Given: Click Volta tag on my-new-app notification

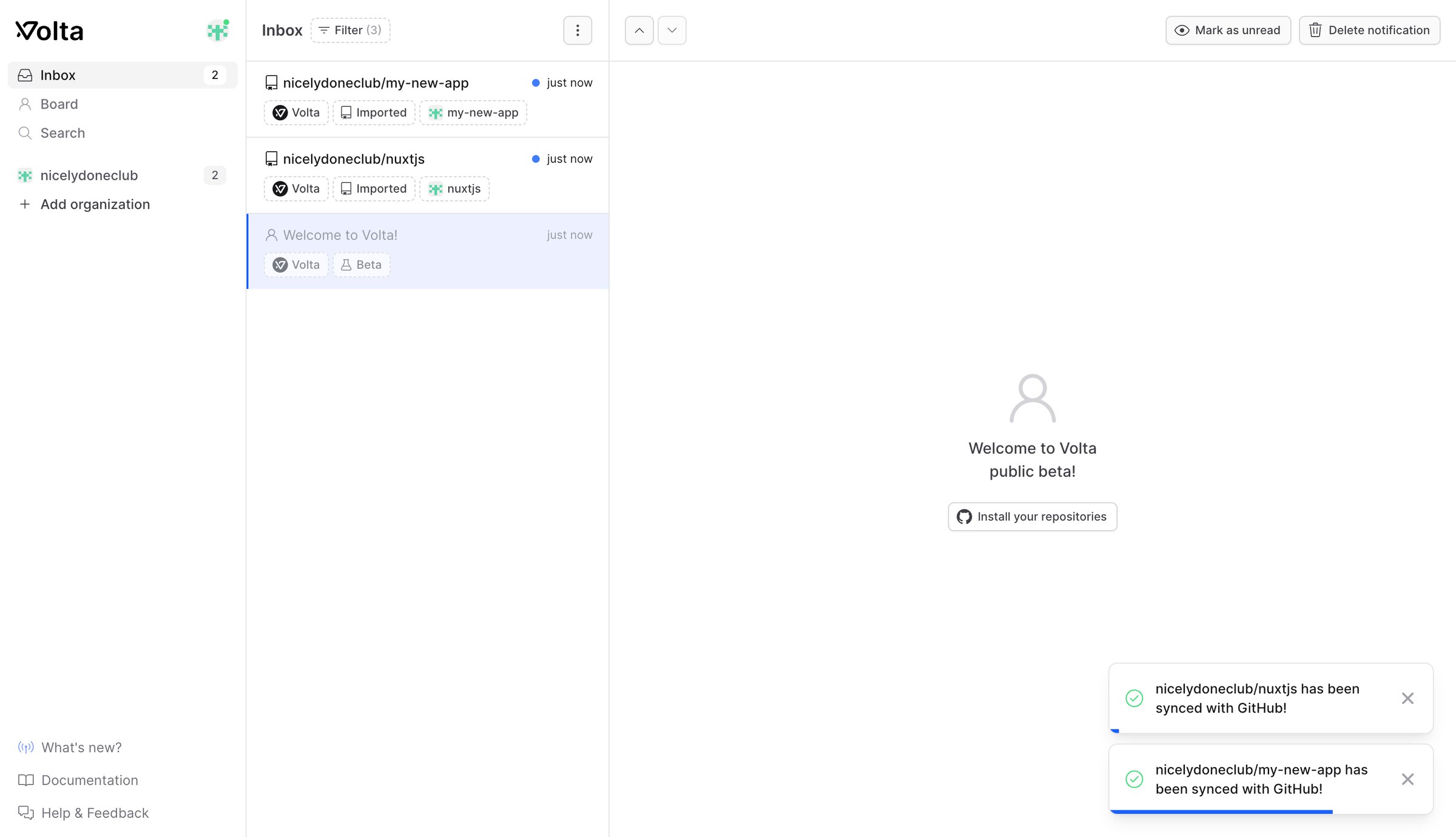Looking at the screenshot, I should coord(296,113).
